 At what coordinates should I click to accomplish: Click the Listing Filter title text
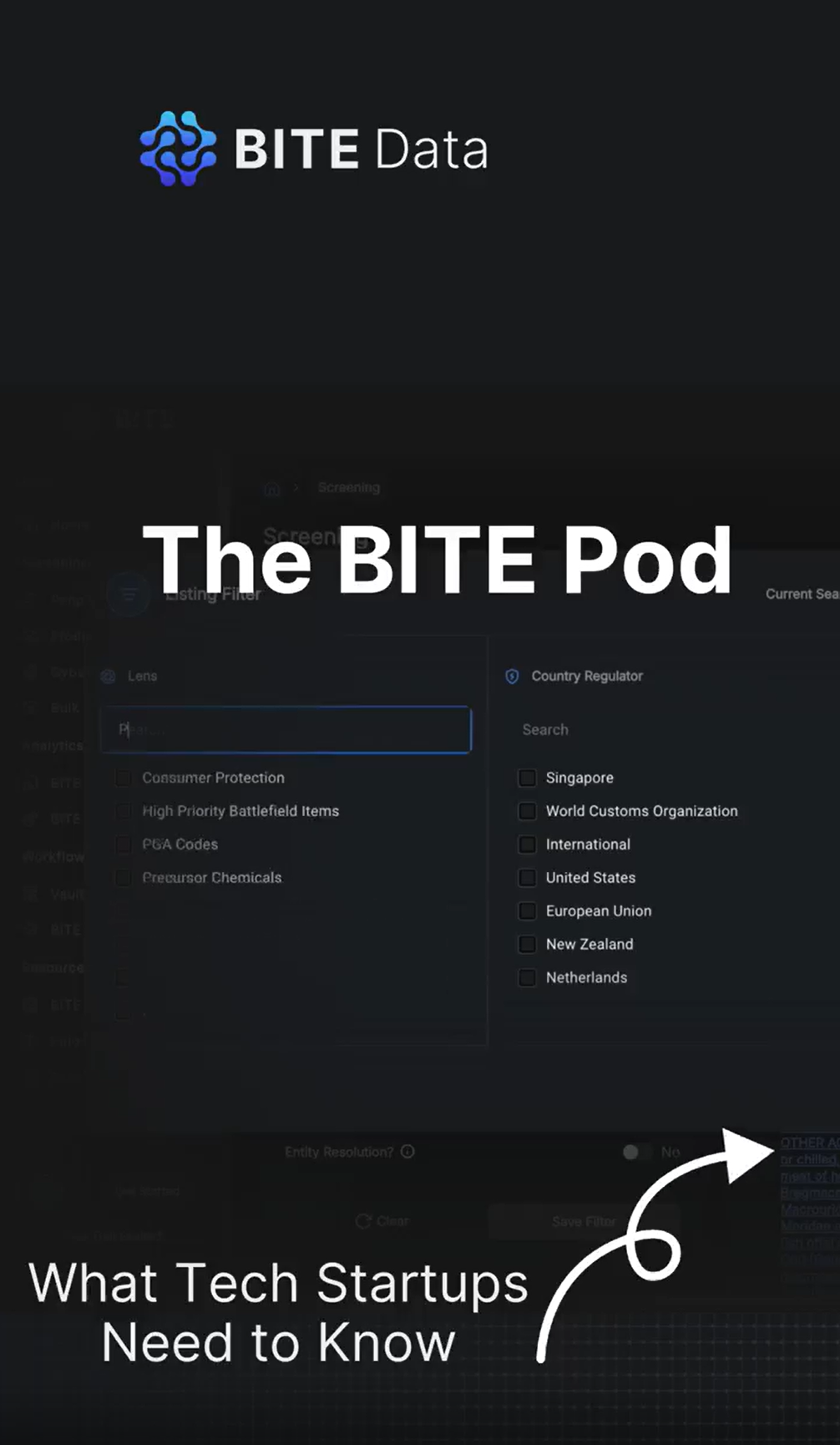tap(213, 594)
